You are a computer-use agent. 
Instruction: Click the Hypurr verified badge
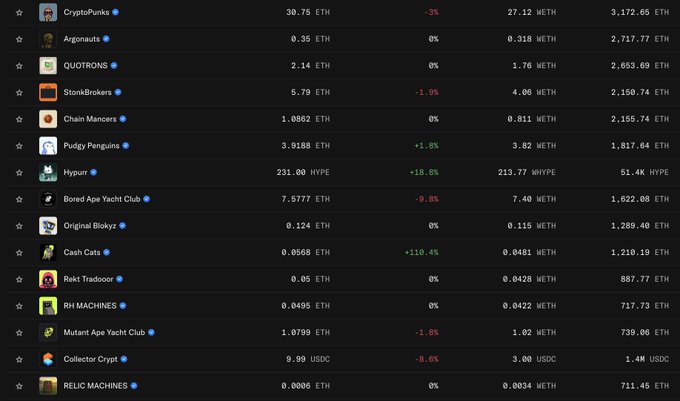pyautogui.click(x=93, y=172)
